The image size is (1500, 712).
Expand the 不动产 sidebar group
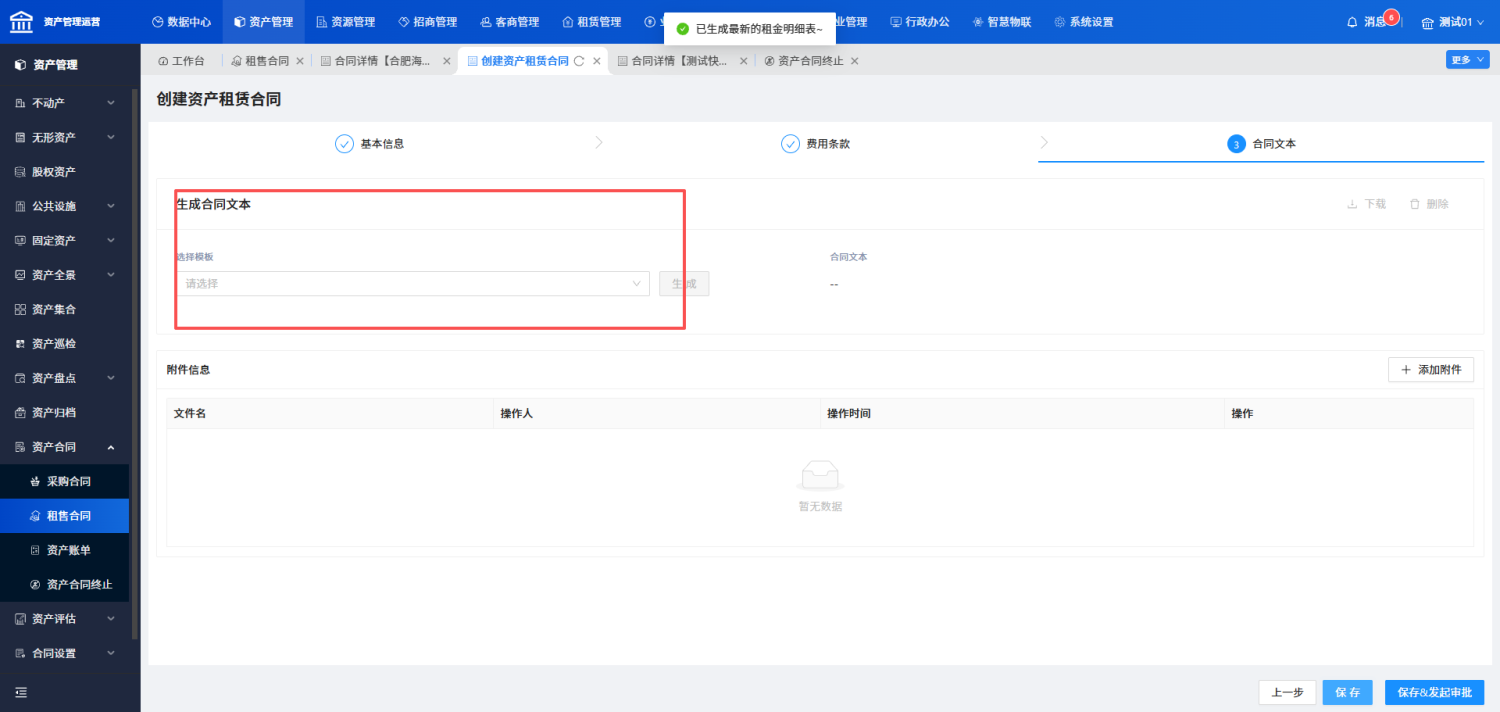tap(65, 103)
